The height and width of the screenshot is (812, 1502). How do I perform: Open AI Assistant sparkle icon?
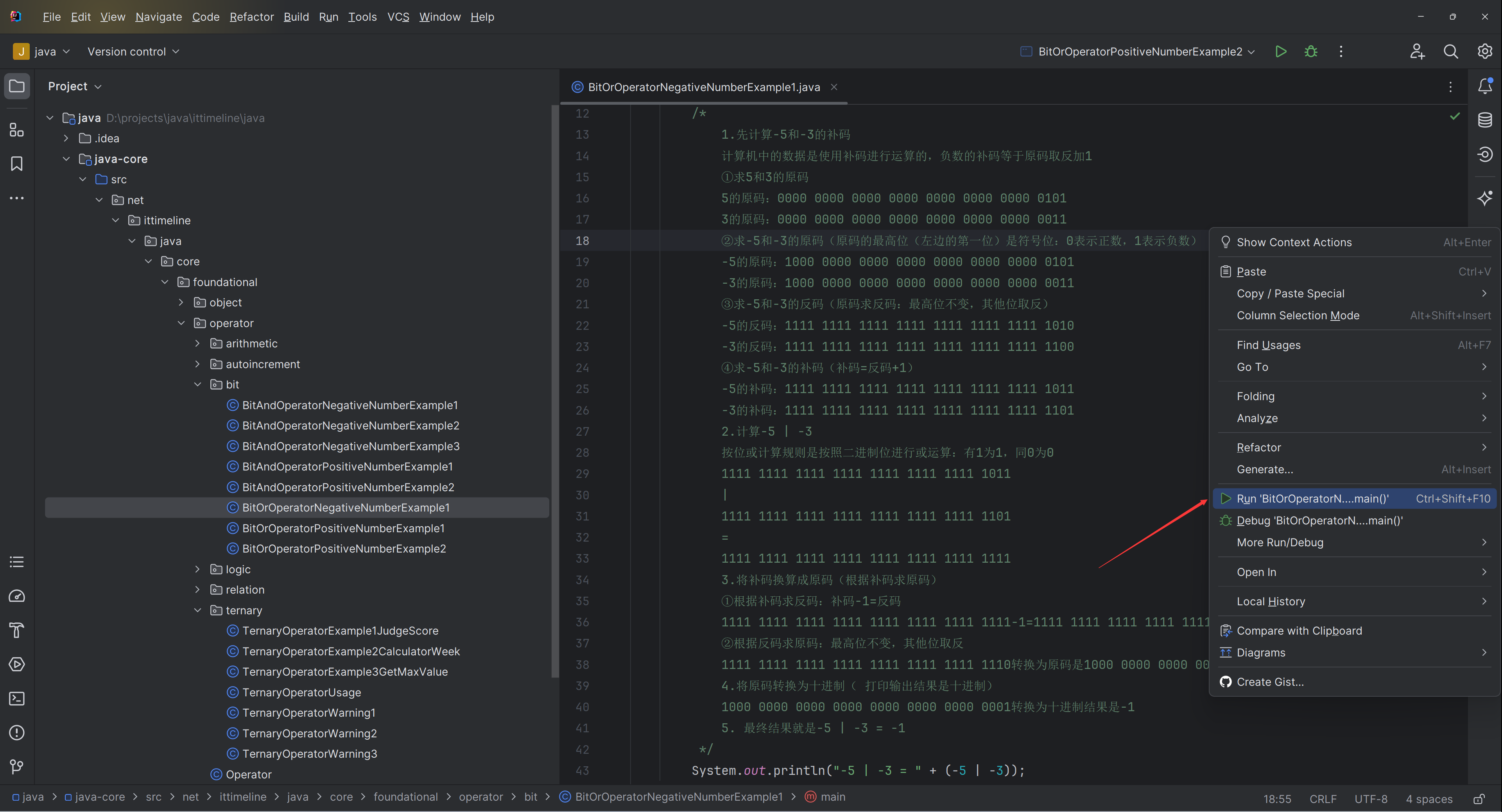coord(1484,198)
